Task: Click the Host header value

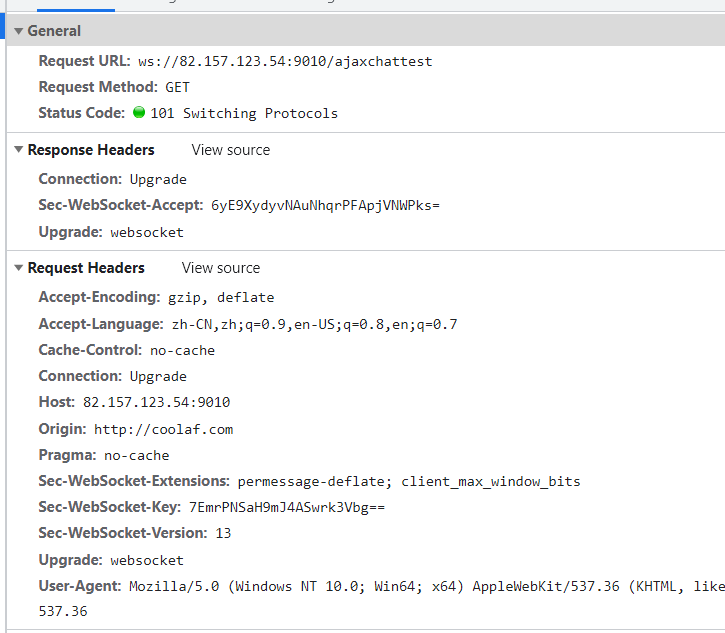Action: 156,402
